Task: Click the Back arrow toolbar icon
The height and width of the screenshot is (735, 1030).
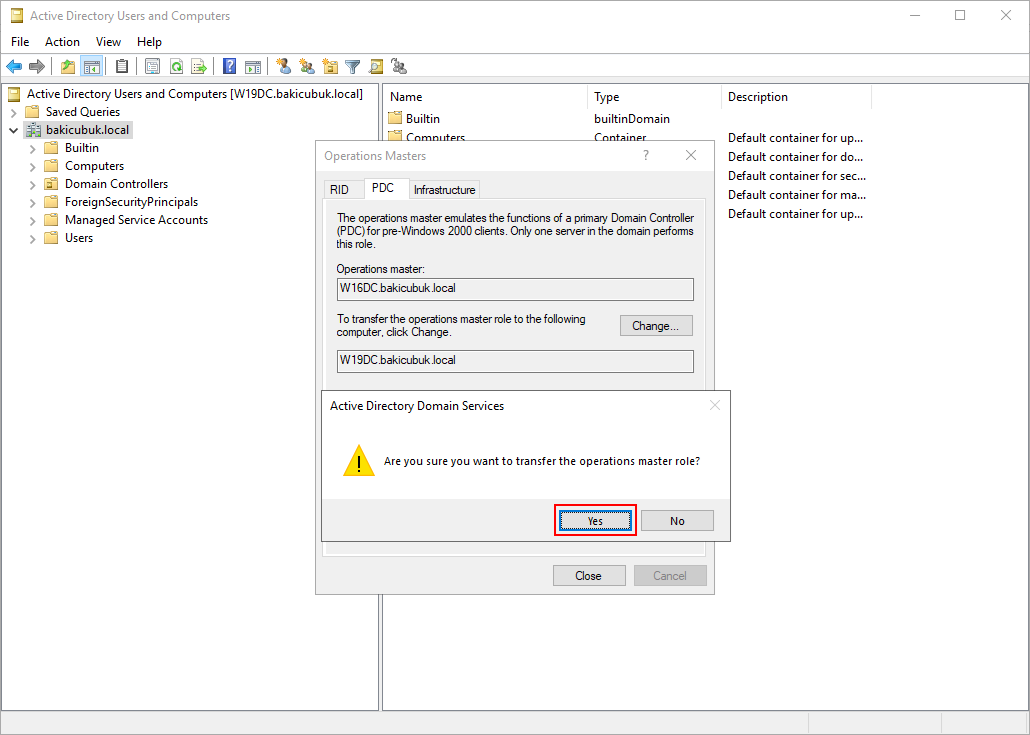Action: tap(14, 67)
